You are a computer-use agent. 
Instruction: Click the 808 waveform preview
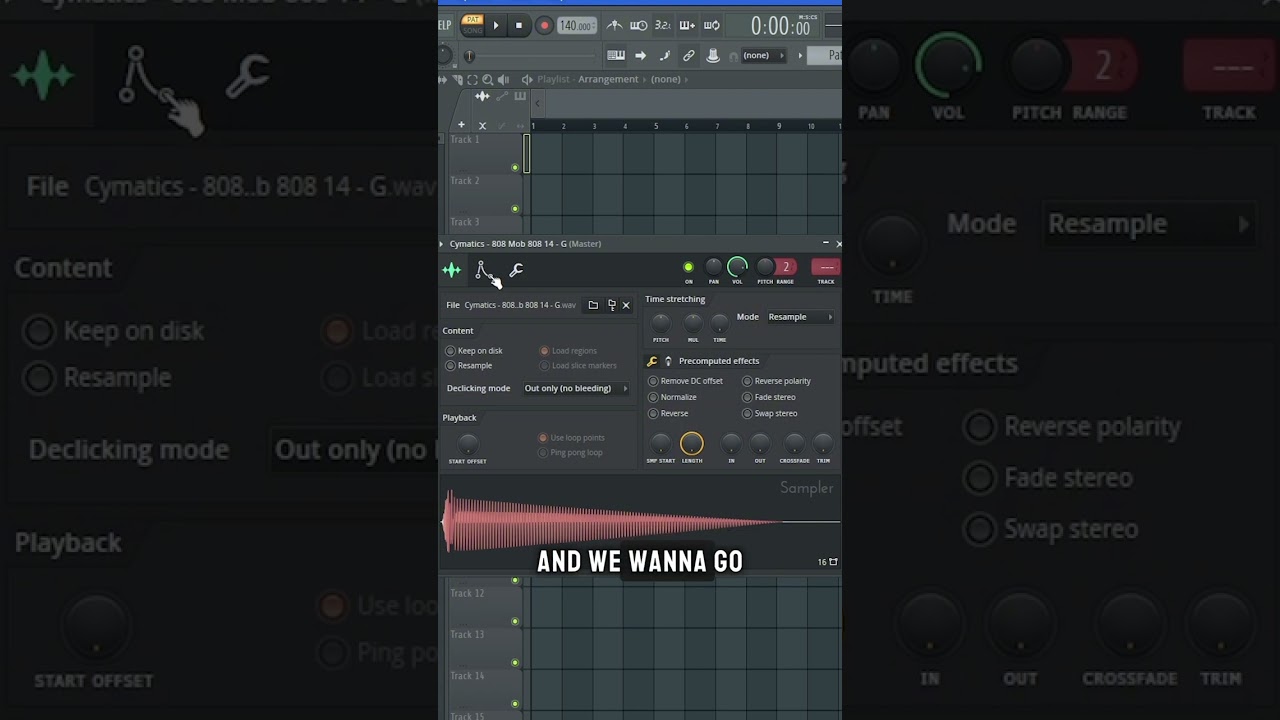point(640,522)
